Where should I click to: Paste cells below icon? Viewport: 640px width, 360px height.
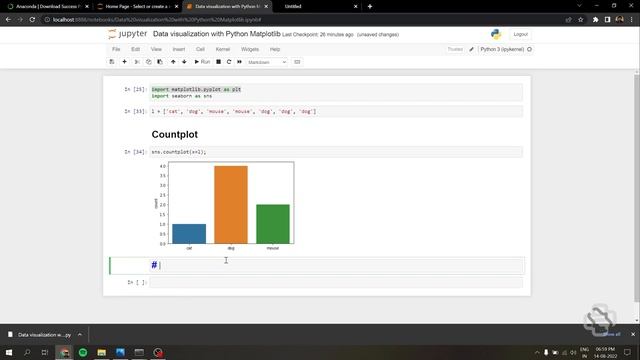pos(160,62)
